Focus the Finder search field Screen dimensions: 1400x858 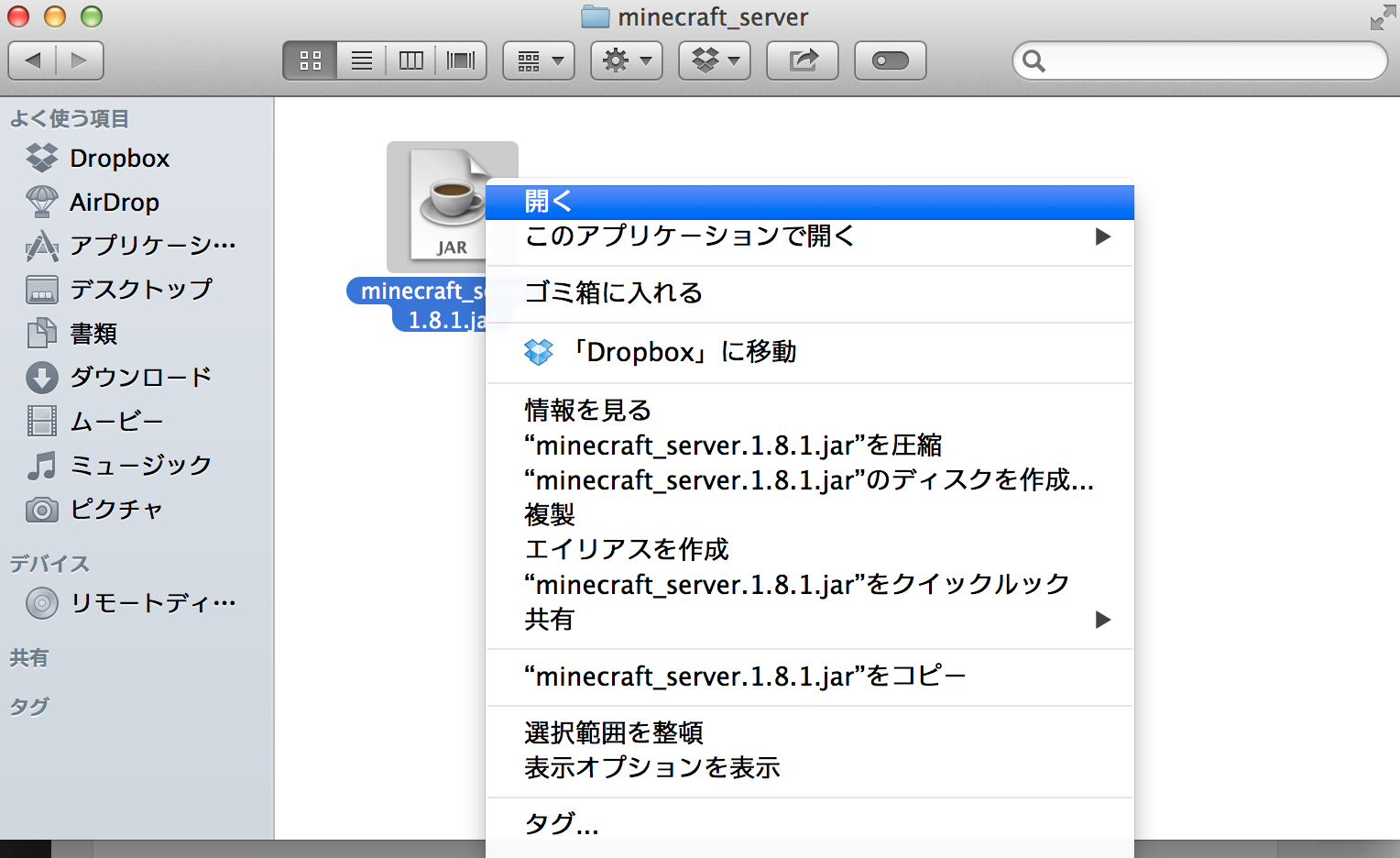click(x=1200, y=60)
